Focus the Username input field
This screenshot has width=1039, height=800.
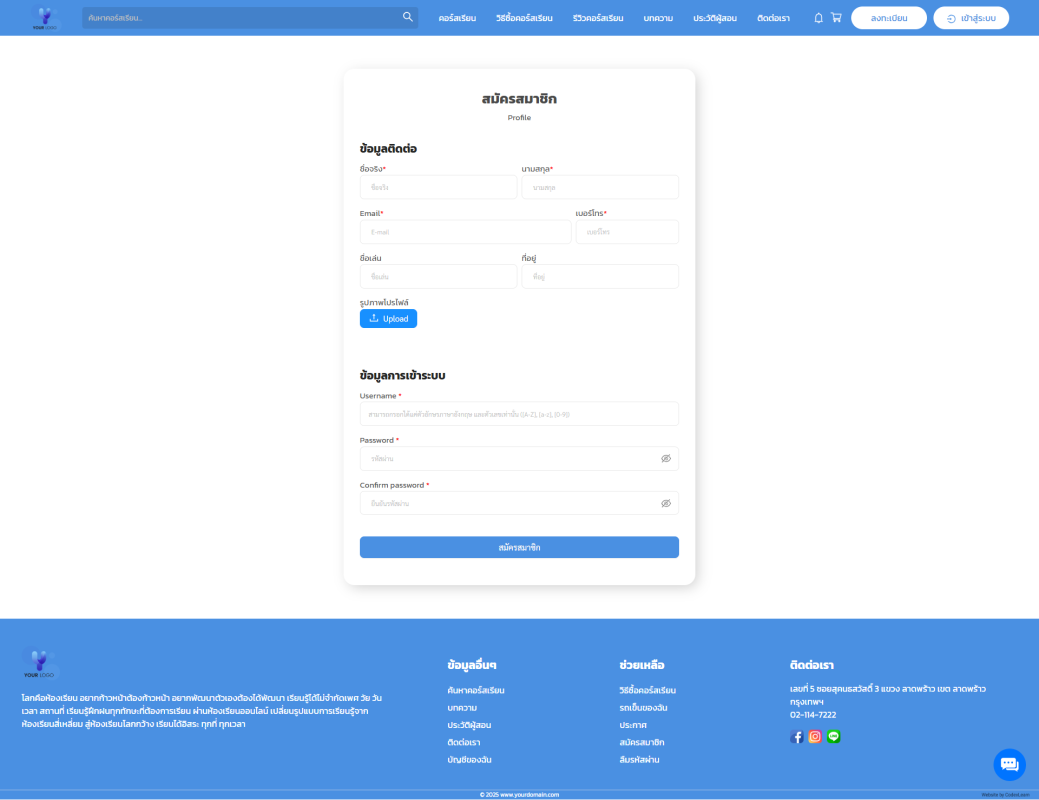[519, 414]
